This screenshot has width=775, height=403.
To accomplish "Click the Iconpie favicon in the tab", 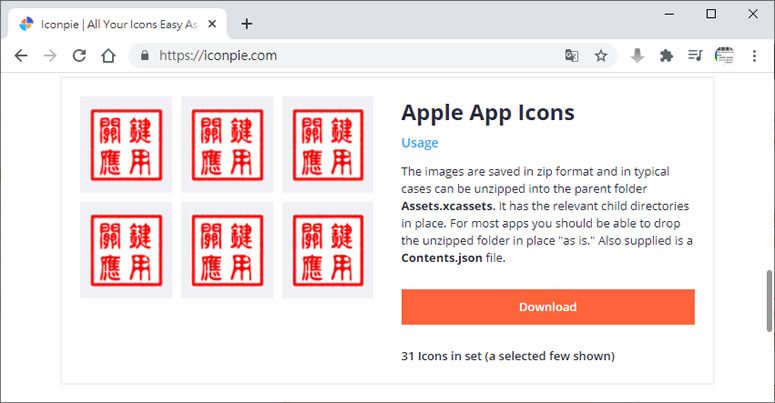I will [26, 24].
